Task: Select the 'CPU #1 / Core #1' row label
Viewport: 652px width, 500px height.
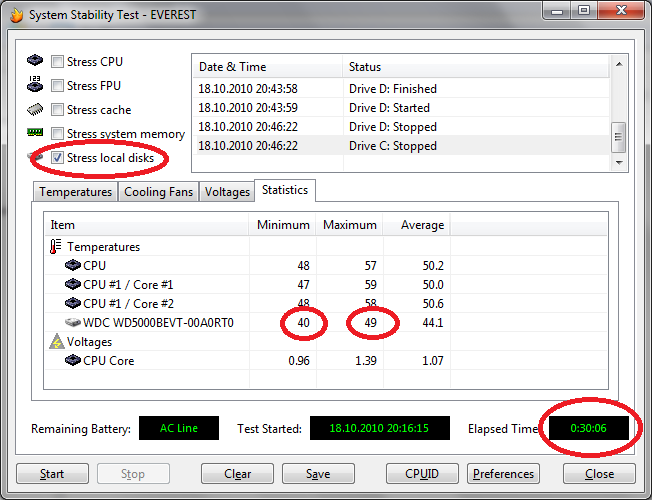Action: click(x=128, y=285)
